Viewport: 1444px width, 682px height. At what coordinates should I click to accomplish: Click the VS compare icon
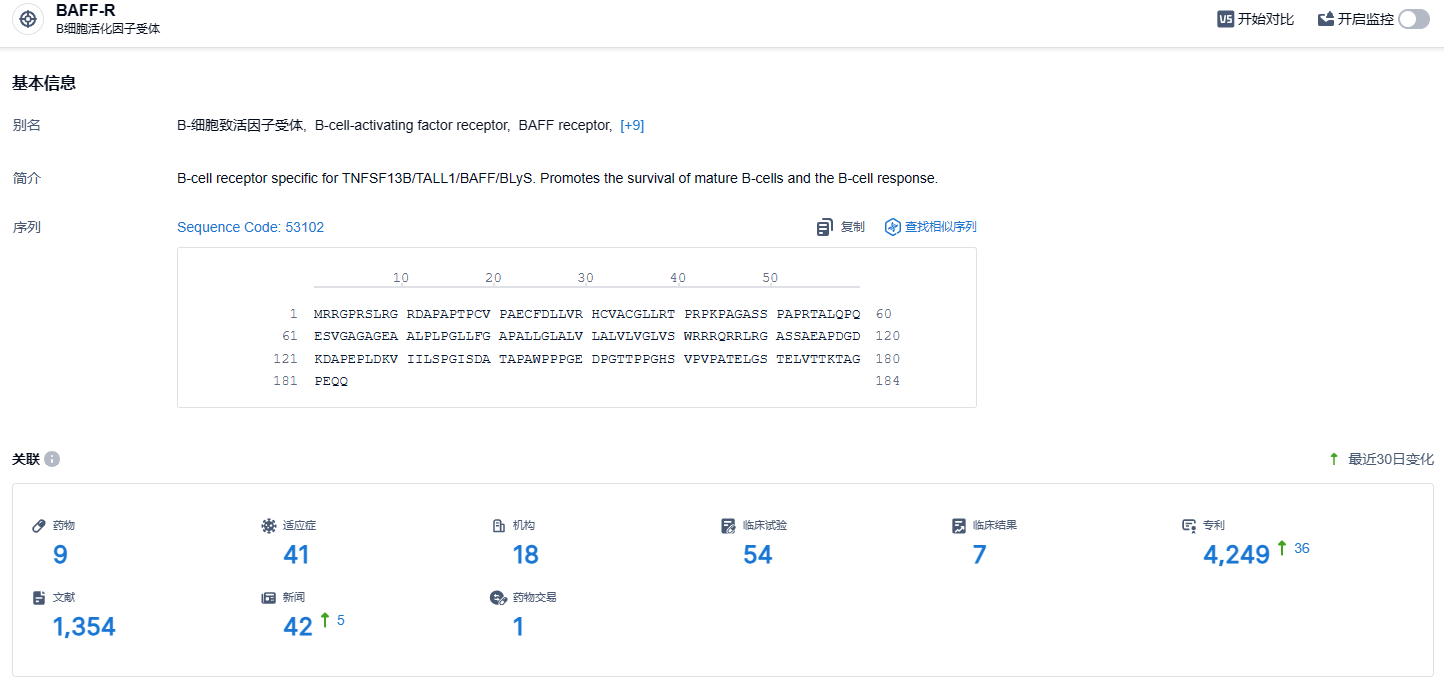[1225, 19]
